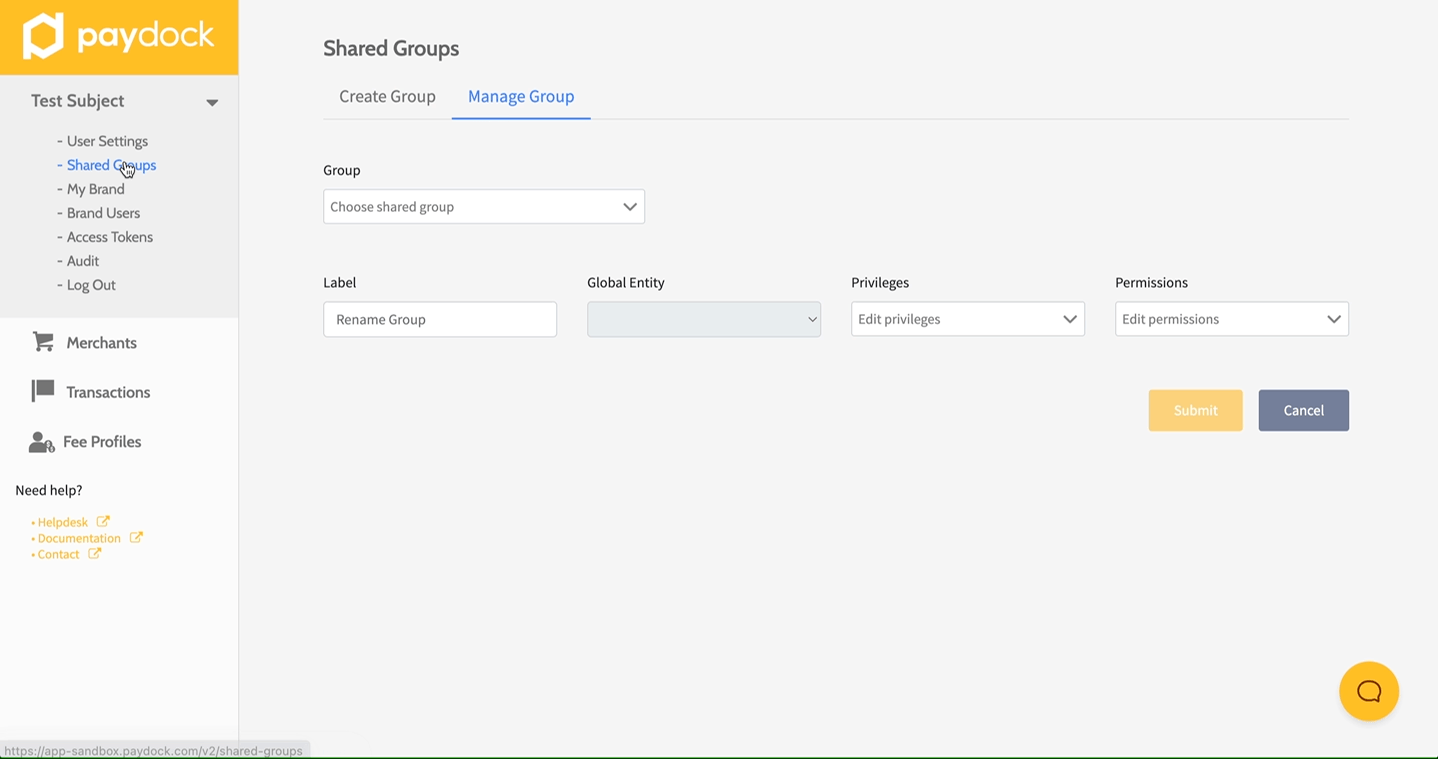This screenshot has width=1438, height=759.
Task: Open the chat support bubble icon
Action: [x=1368, y=691]
